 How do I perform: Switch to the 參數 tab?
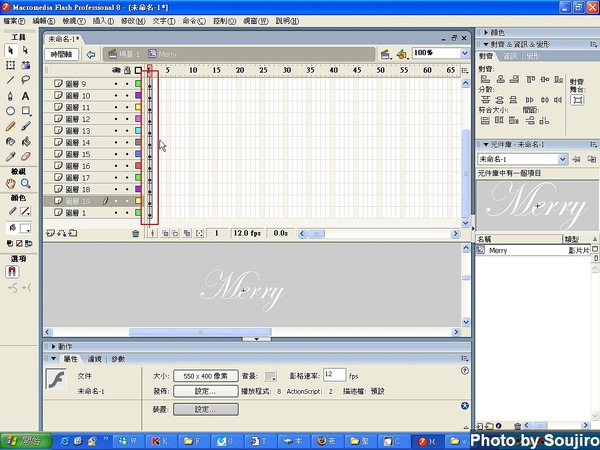[118, 359]
